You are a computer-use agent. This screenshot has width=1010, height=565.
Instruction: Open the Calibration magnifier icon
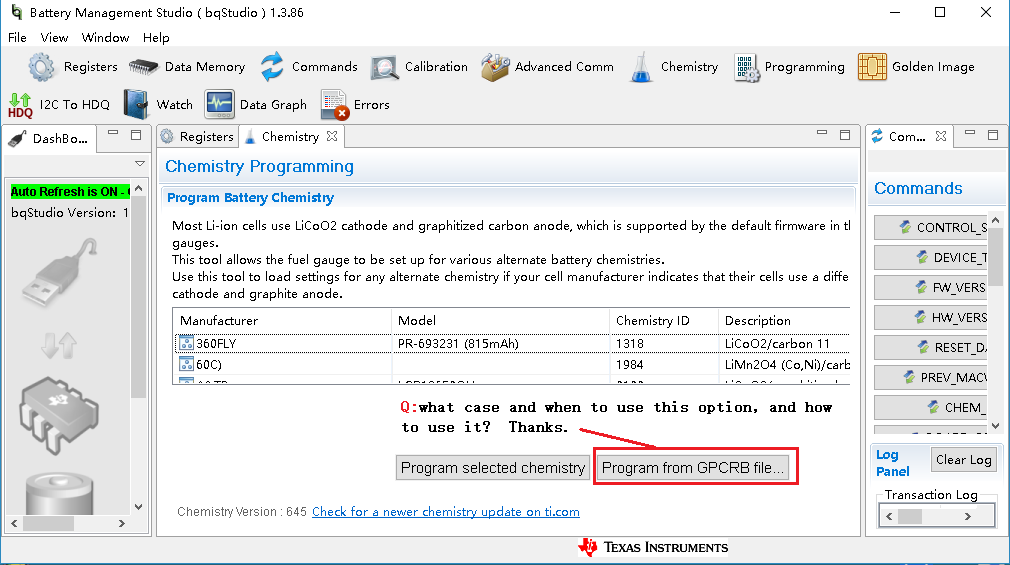click(x=385, y=68)
